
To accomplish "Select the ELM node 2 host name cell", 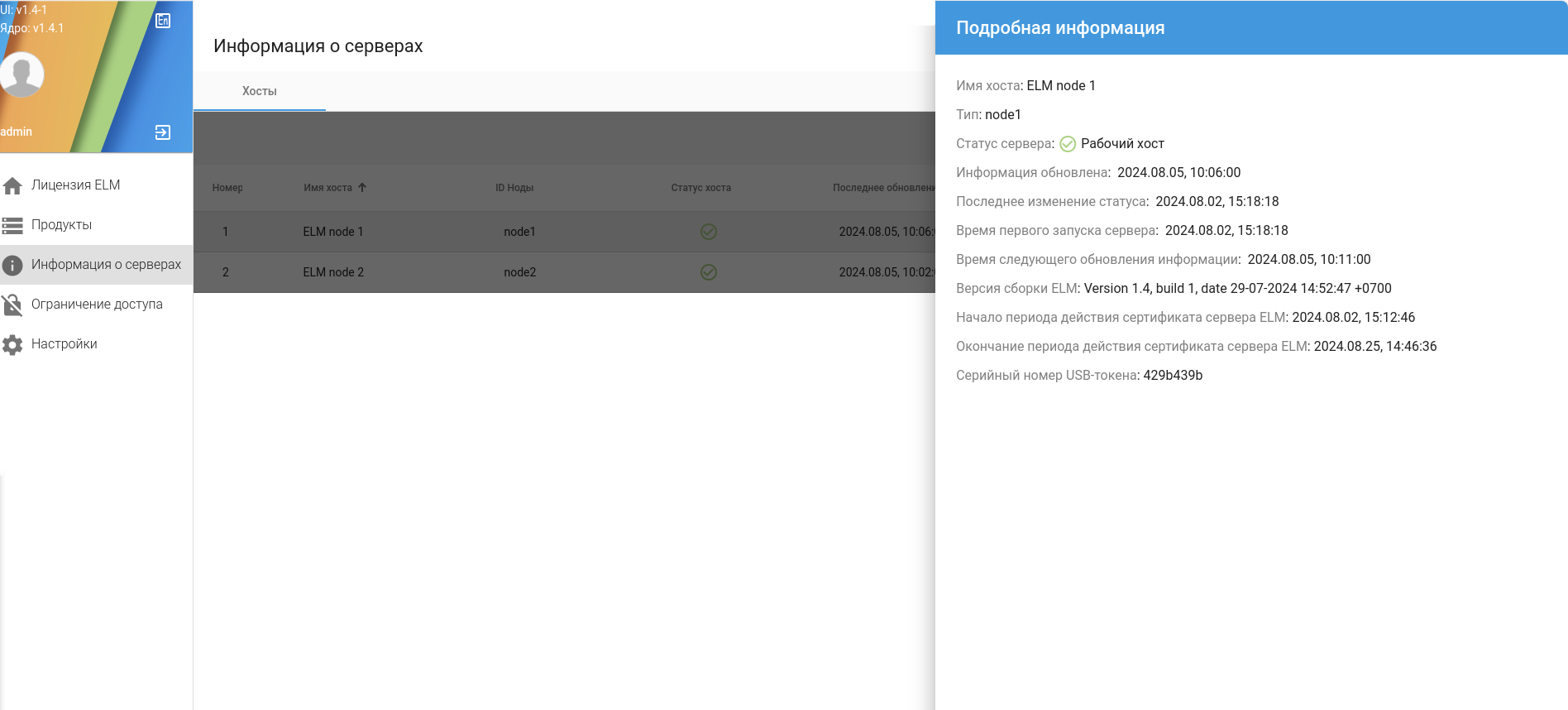I will pos(333,272).
